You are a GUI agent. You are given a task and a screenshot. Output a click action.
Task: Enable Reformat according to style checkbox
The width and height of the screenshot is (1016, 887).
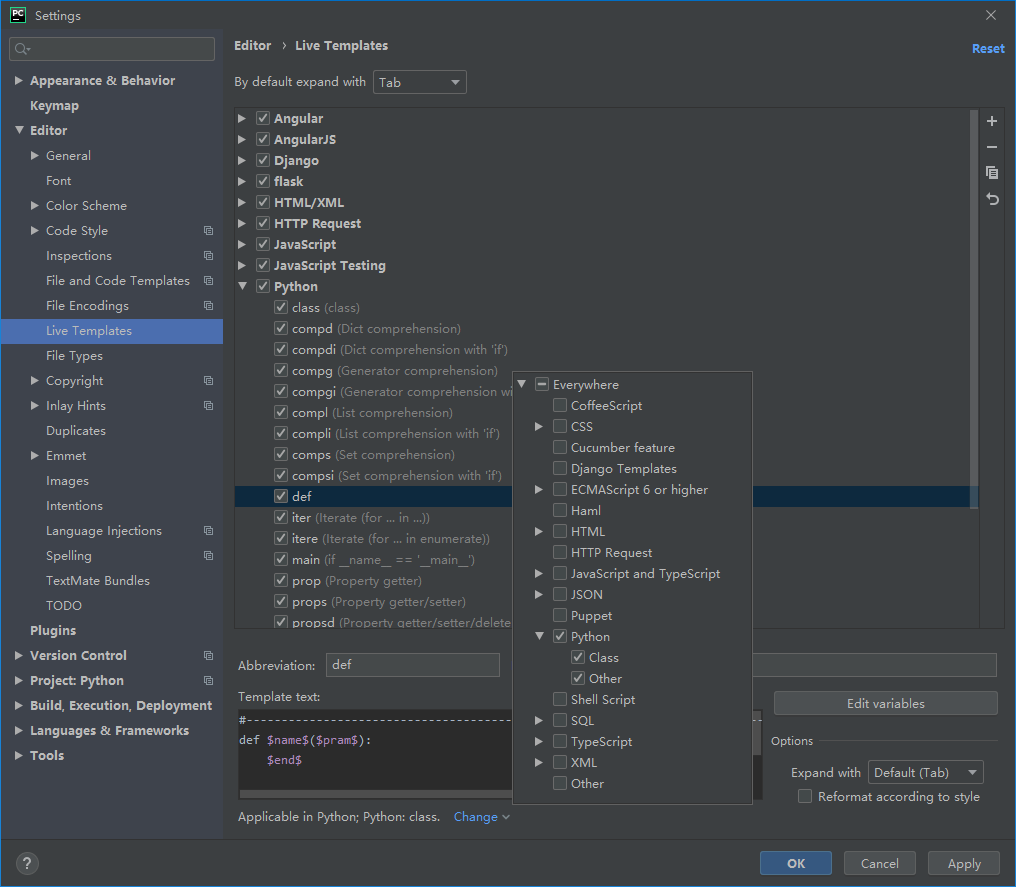click(x=805, y=796)
